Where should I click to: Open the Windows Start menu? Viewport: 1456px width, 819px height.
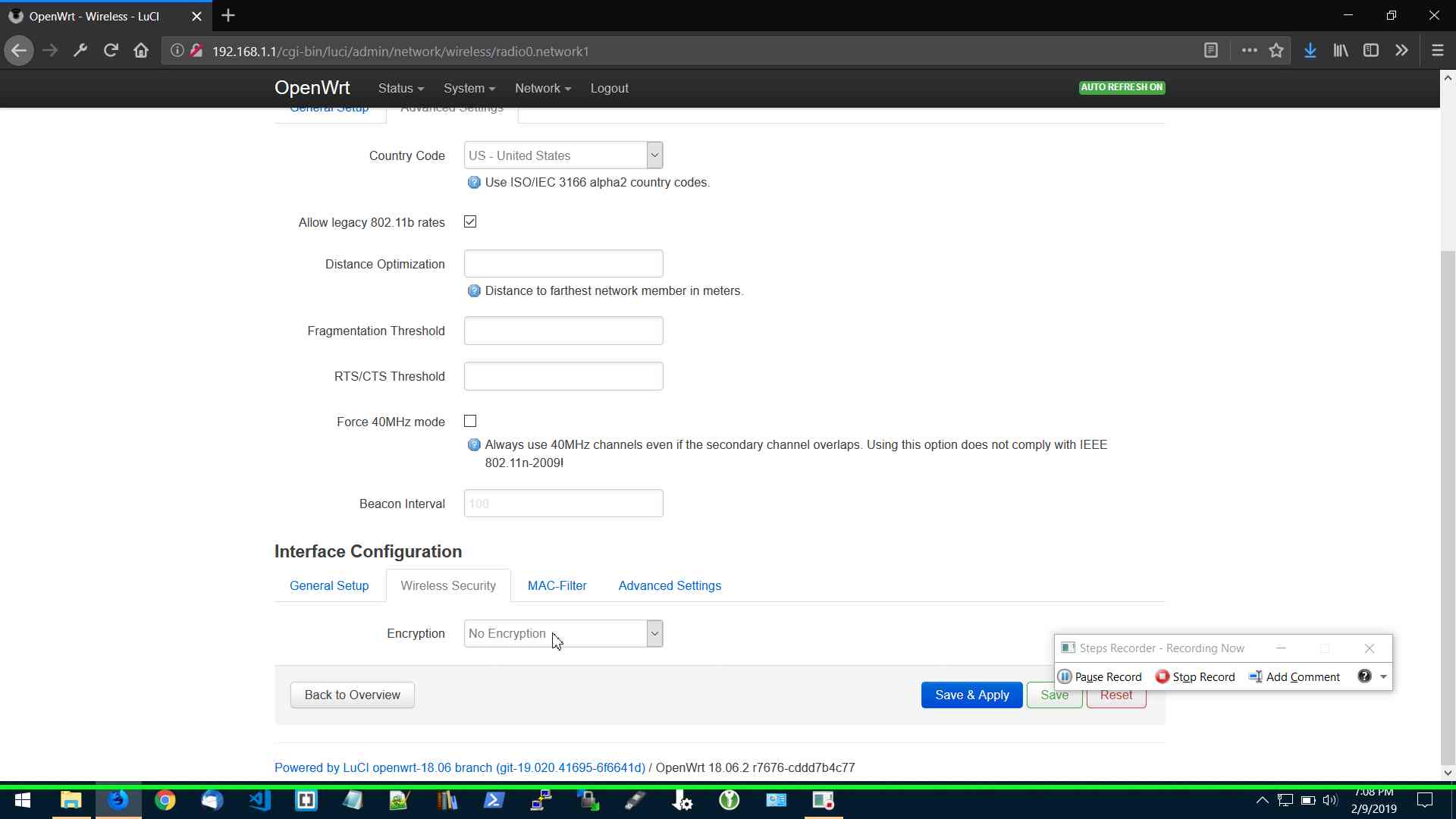[x=23, y=801]
